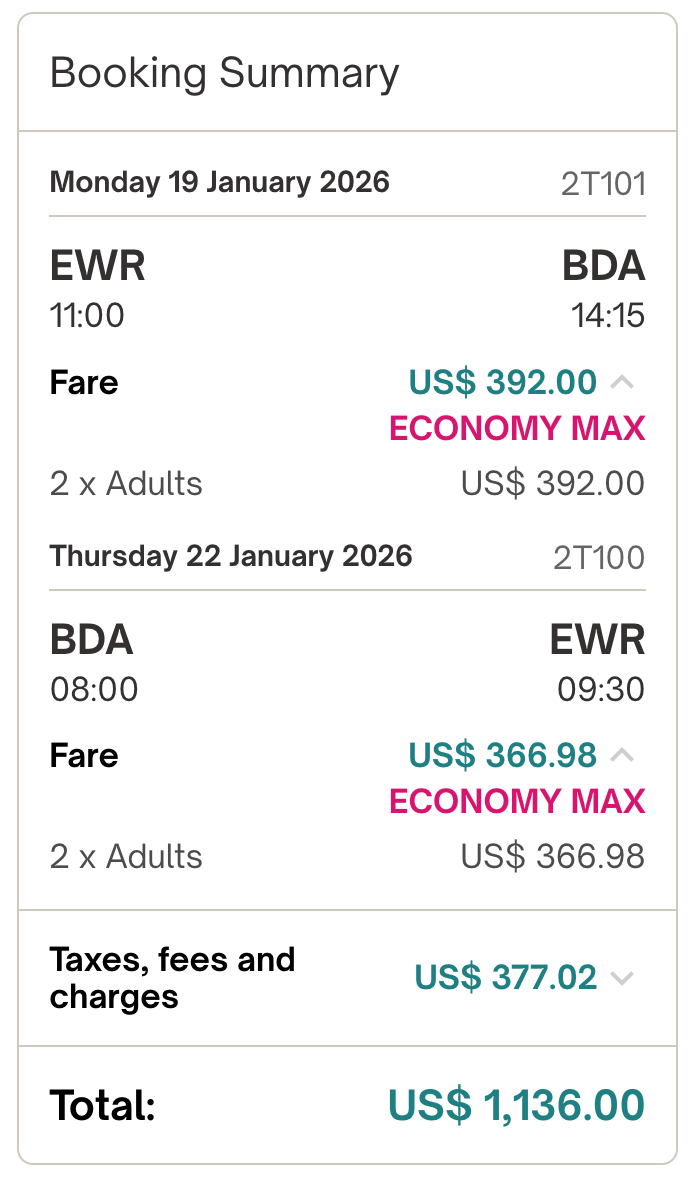Click the Monday 19 January 2026 date heading

pos(219,182)
